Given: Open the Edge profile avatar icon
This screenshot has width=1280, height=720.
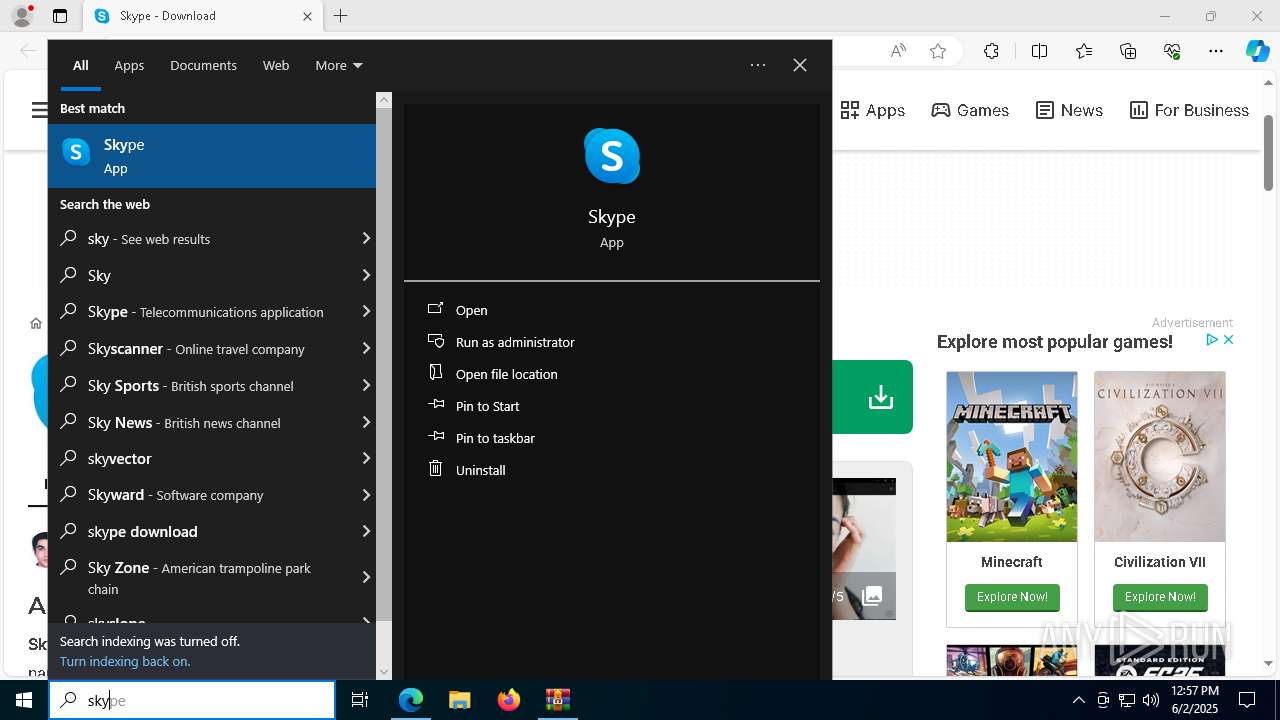Looking at the screenshot, I should click(x=22, y=16).
